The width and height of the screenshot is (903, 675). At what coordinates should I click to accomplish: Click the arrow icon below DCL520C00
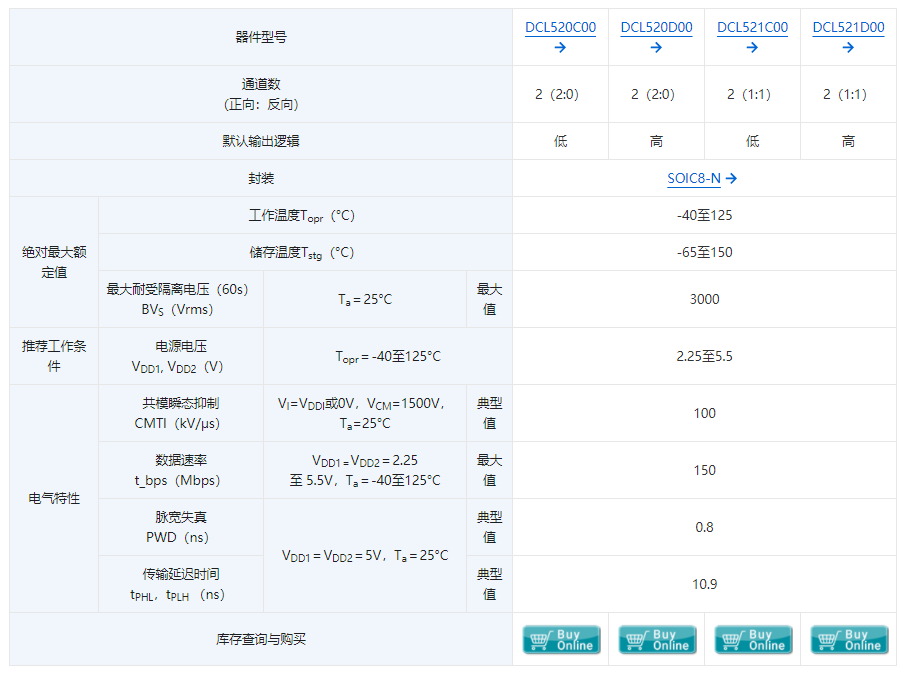click(561, 48)
